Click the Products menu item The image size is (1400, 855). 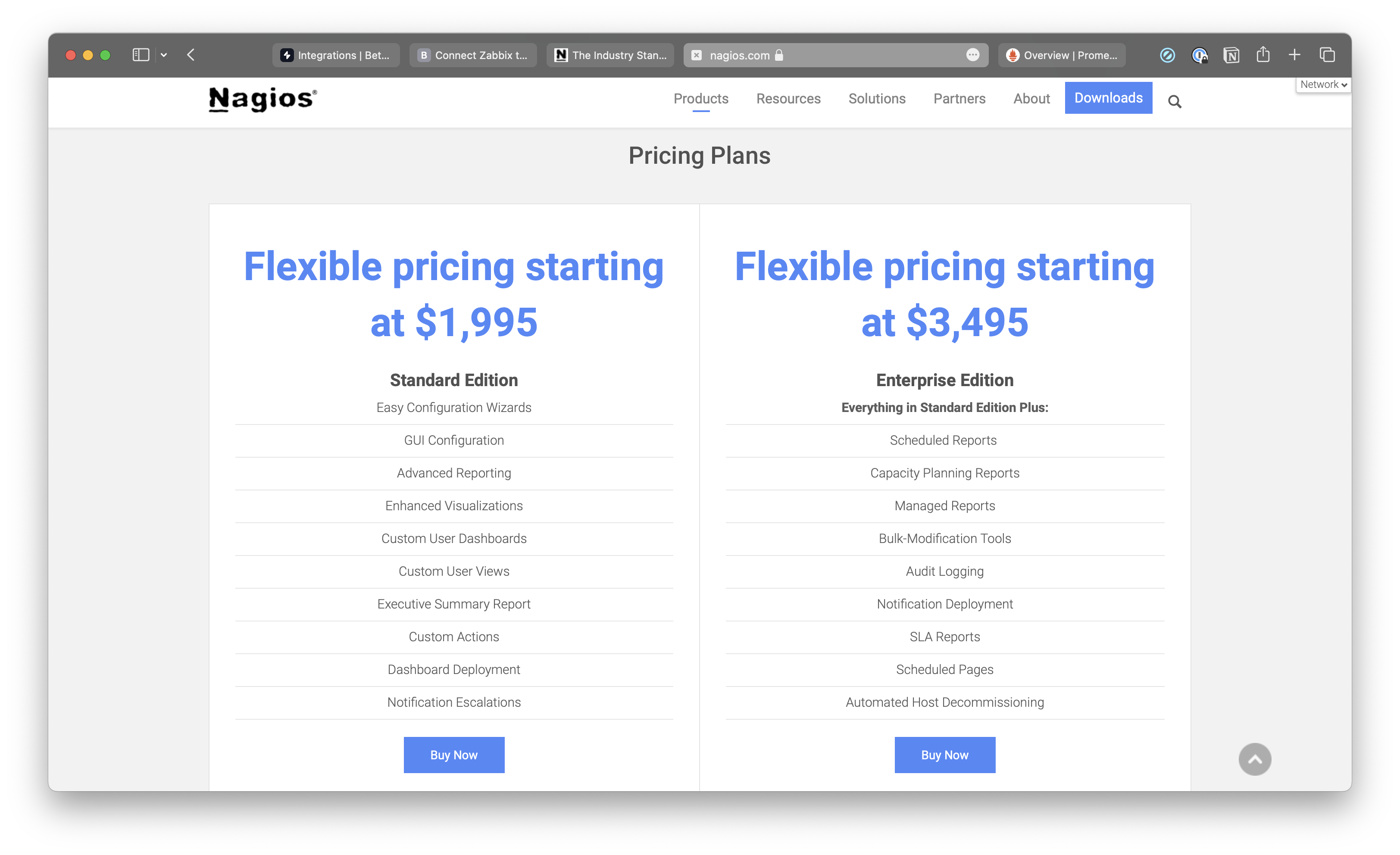point(700,98)
